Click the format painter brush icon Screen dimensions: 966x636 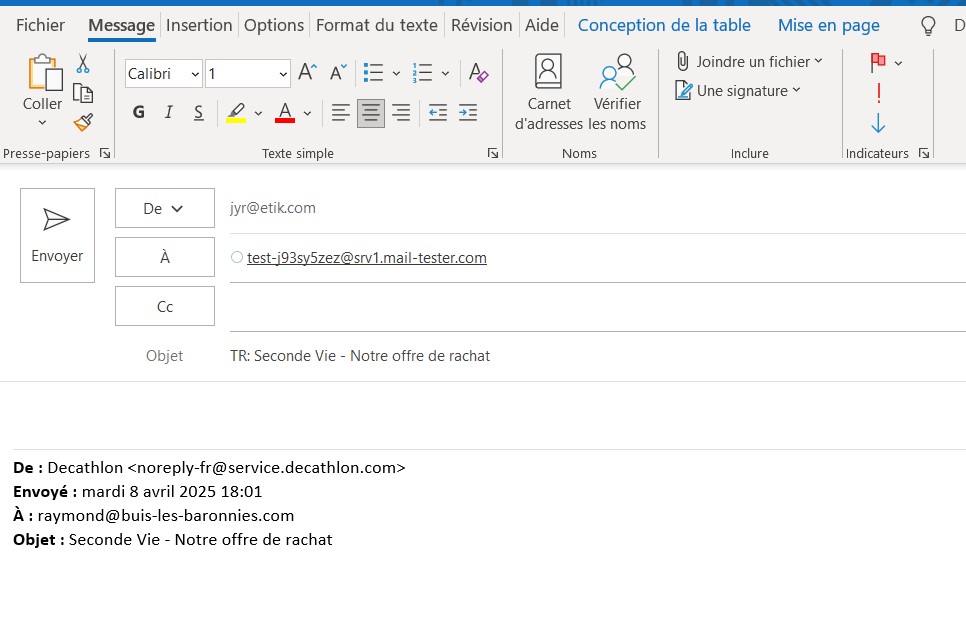pos(83,122)
